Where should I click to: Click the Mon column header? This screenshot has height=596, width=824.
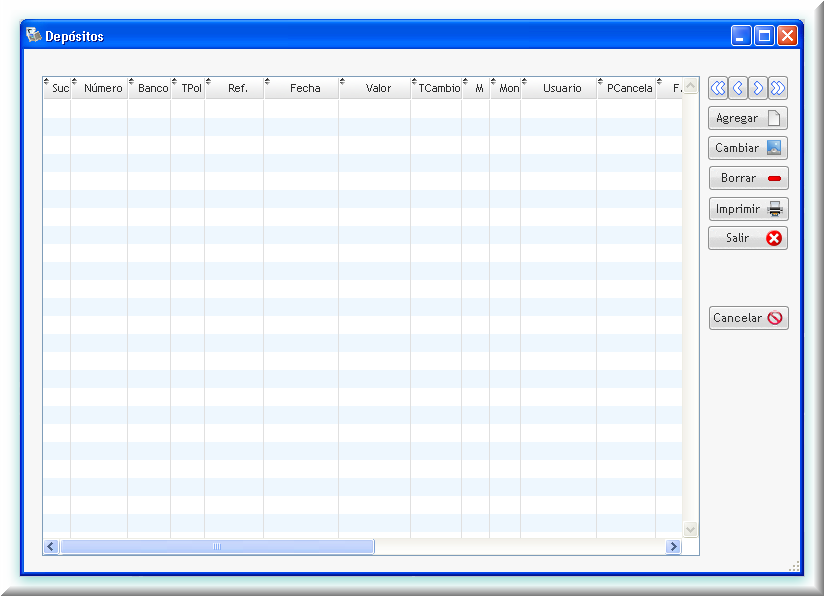506,88
